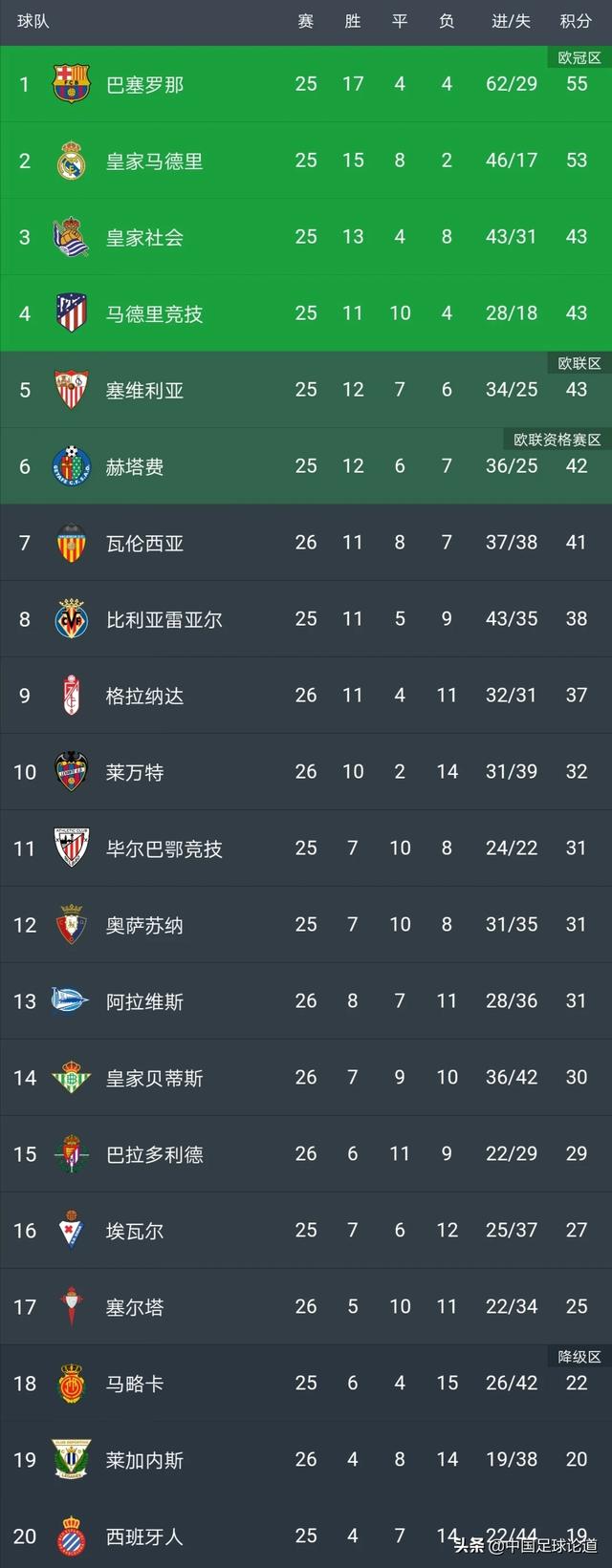Viewport: 612px width, 1568px height.
Task: Click the Villarreal yellow crest
Action: pos(71,619)
